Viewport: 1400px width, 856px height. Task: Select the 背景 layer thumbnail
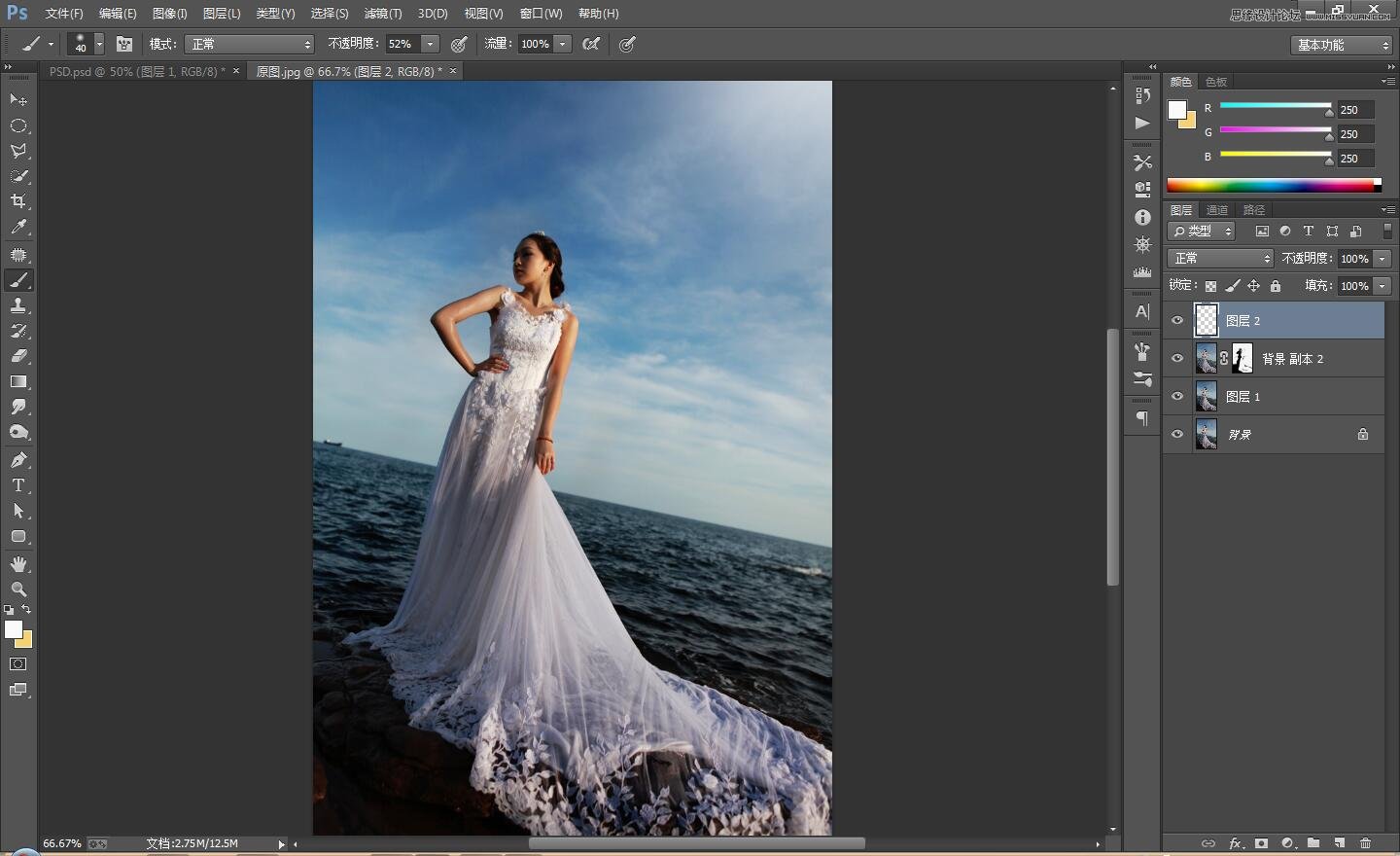[1207, 434]
